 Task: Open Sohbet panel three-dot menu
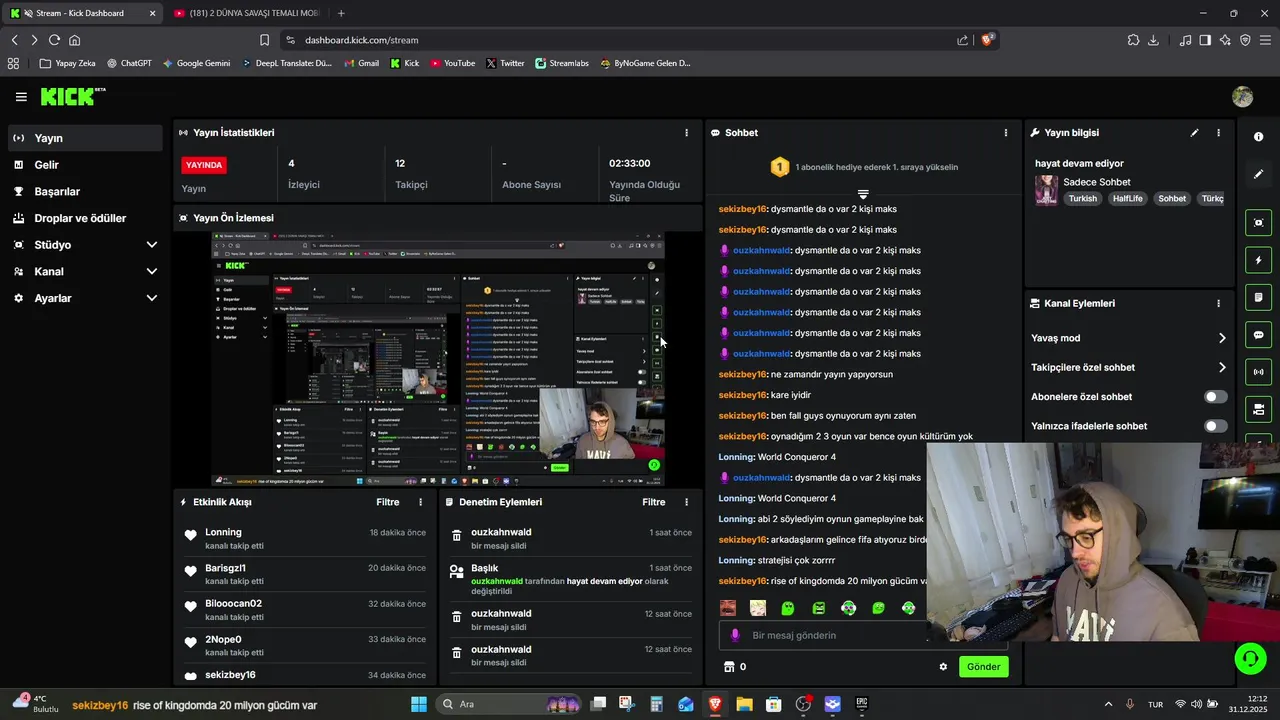pyautogui.click(x=1005, y=132)
